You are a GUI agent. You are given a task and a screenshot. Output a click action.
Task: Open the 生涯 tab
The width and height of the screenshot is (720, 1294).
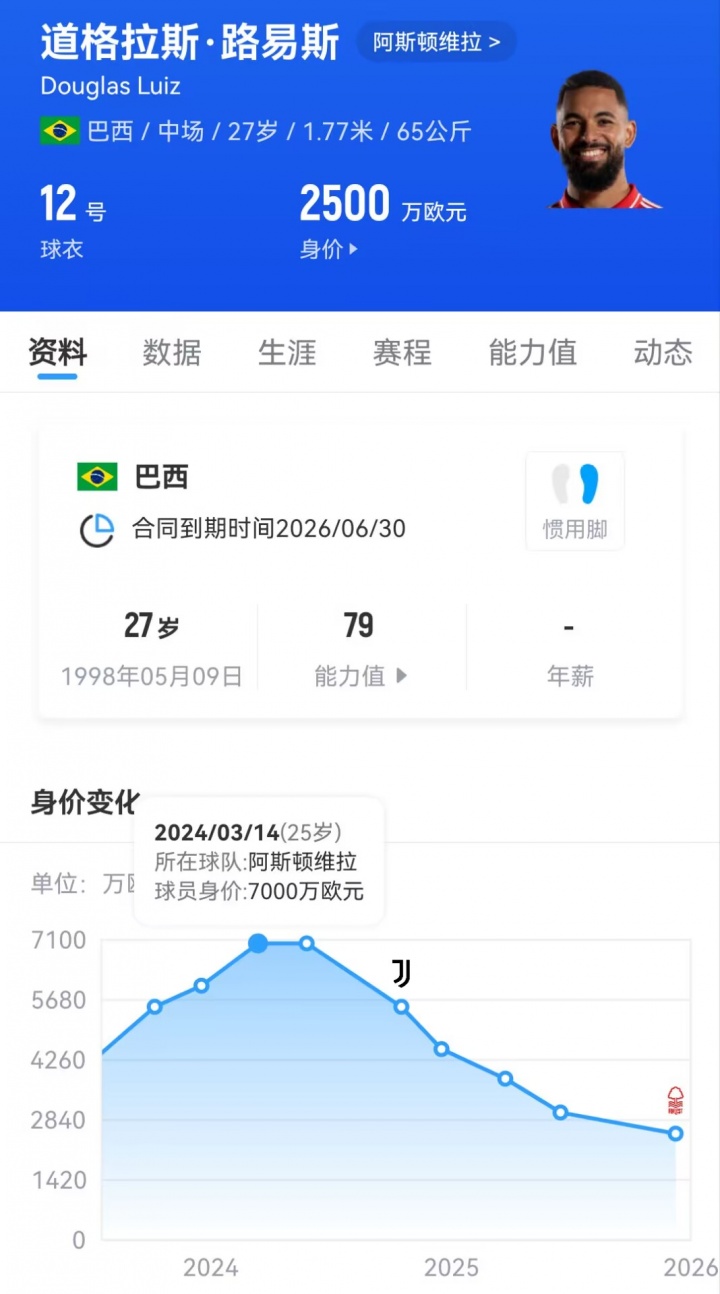(287, 352)
